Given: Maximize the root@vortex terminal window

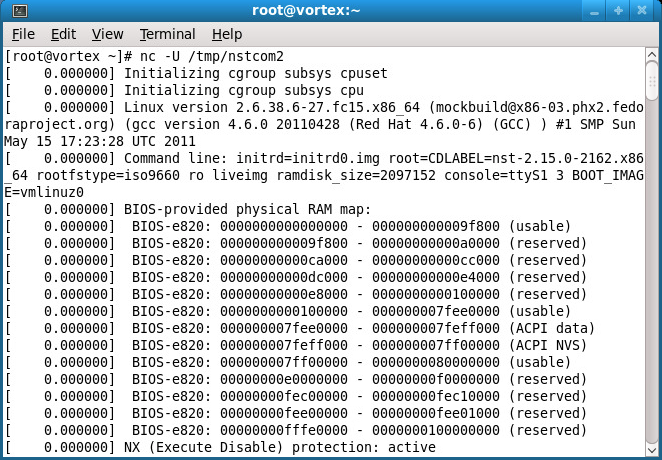Looking at the screenshot, I should [x=619, y=11].
